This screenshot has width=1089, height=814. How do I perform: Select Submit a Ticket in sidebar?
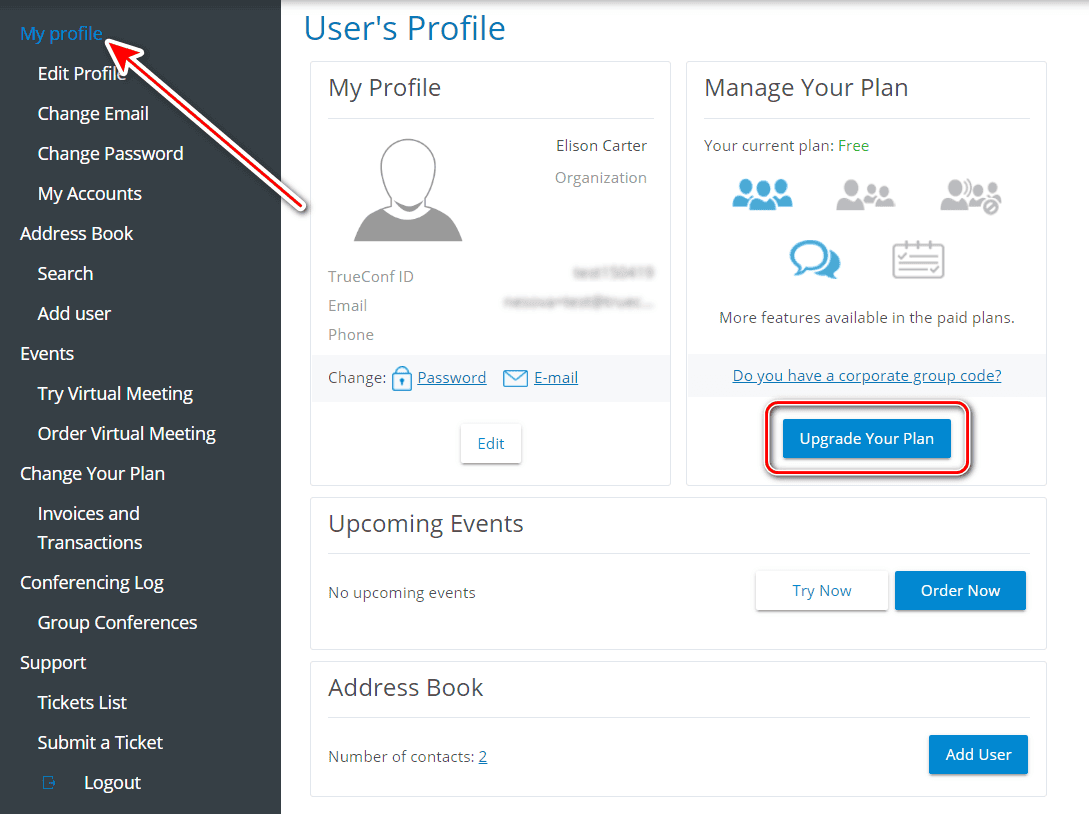(x=100, y=742)
